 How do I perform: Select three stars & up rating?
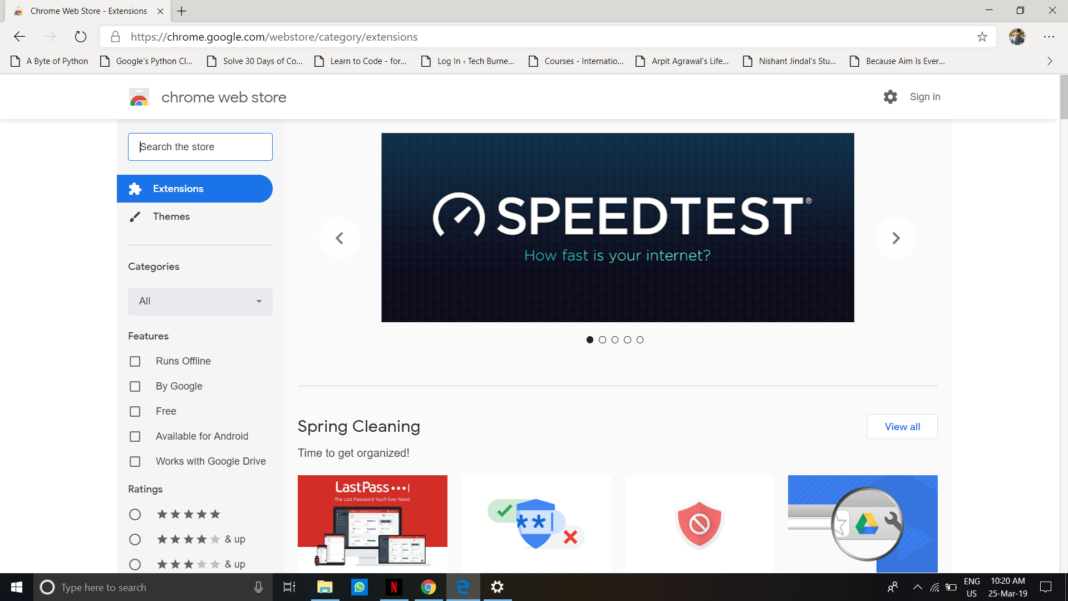135,564
